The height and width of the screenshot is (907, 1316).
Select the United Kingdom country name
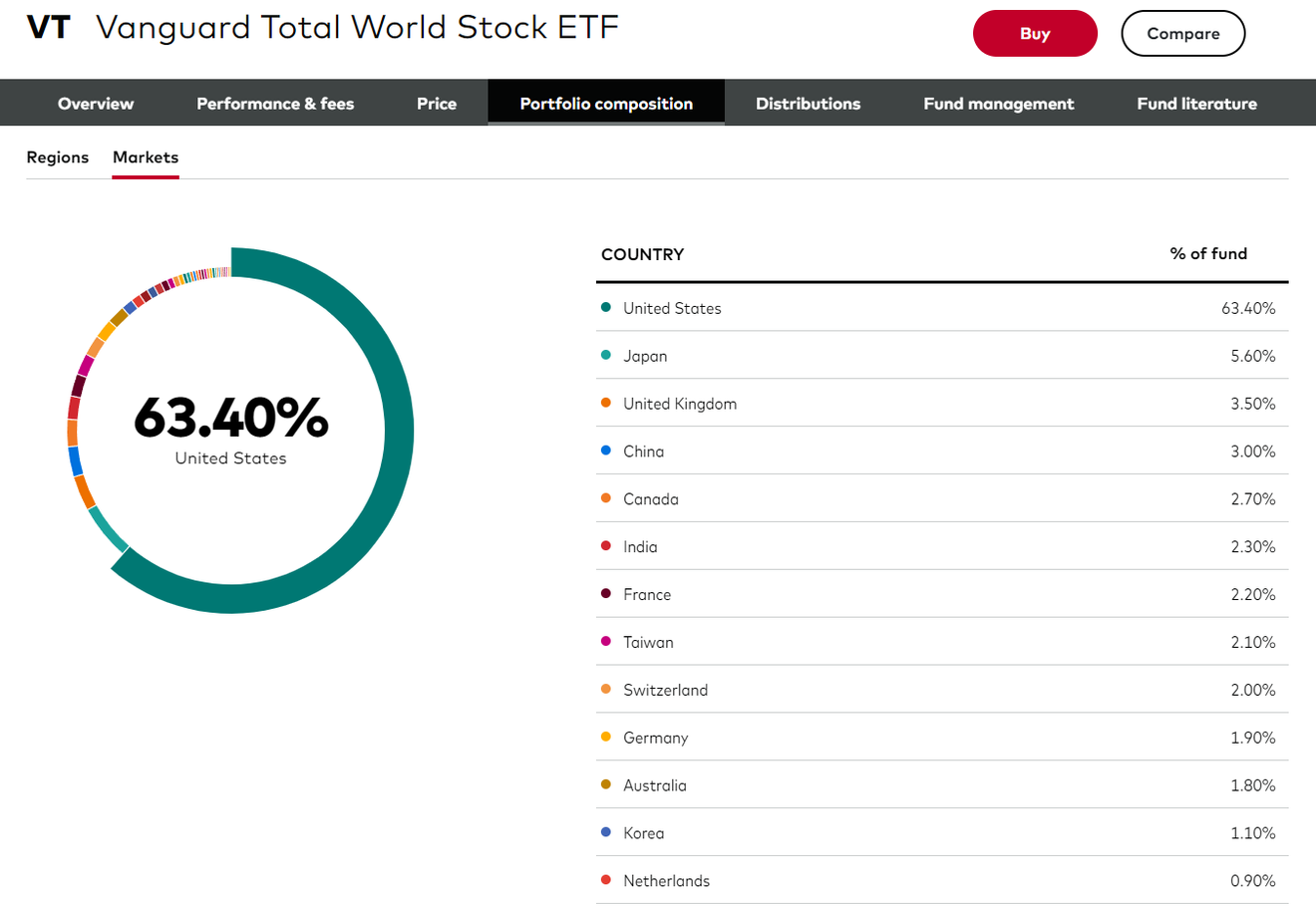680,404
